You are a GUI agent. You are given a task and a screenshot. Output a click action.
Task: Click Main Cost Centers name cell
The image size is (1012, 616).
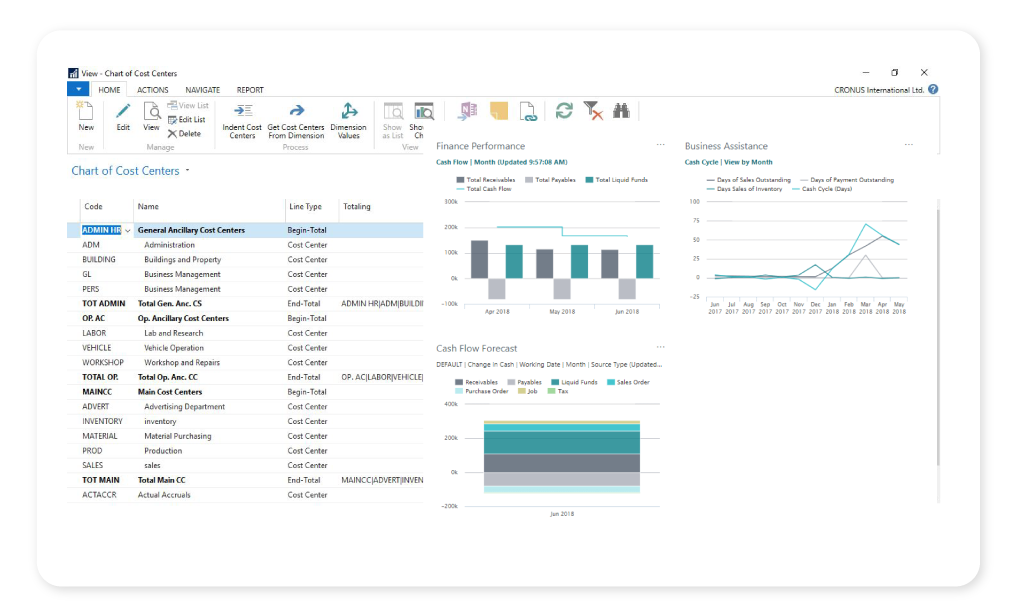point(170,392)
